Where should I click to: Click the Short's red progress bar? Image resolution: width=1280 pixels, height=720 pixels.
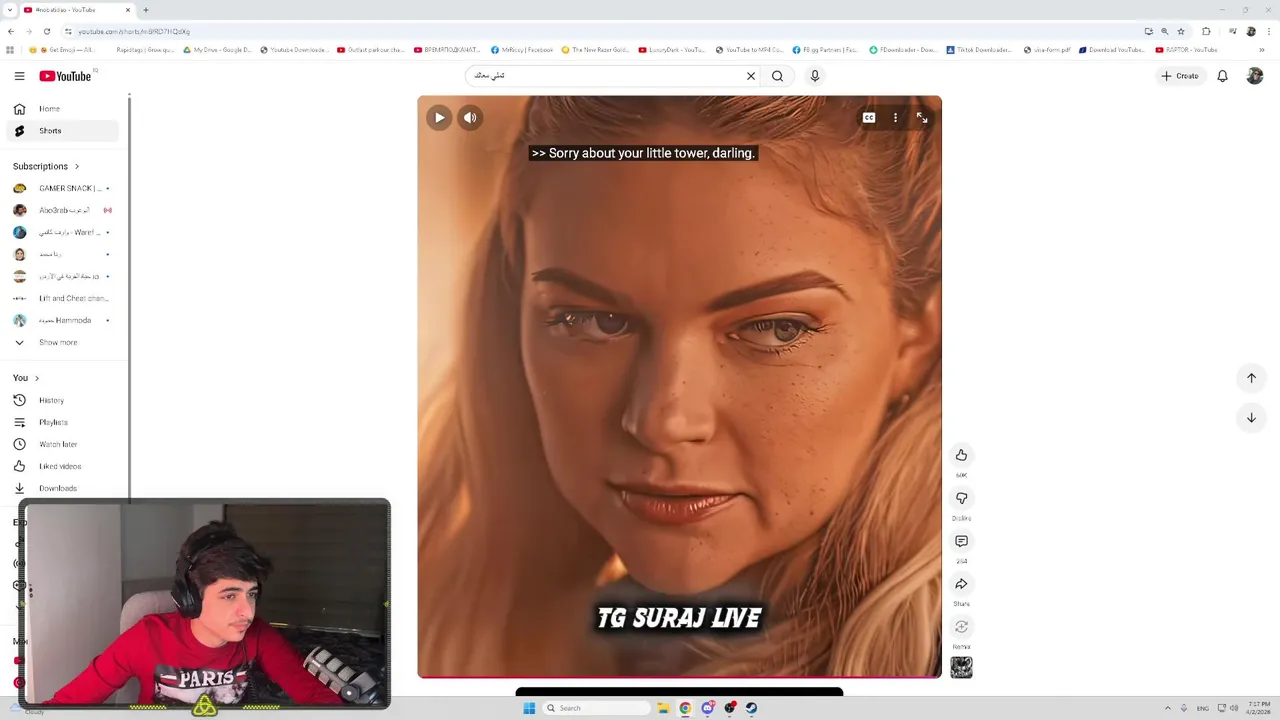coord(679,677)
